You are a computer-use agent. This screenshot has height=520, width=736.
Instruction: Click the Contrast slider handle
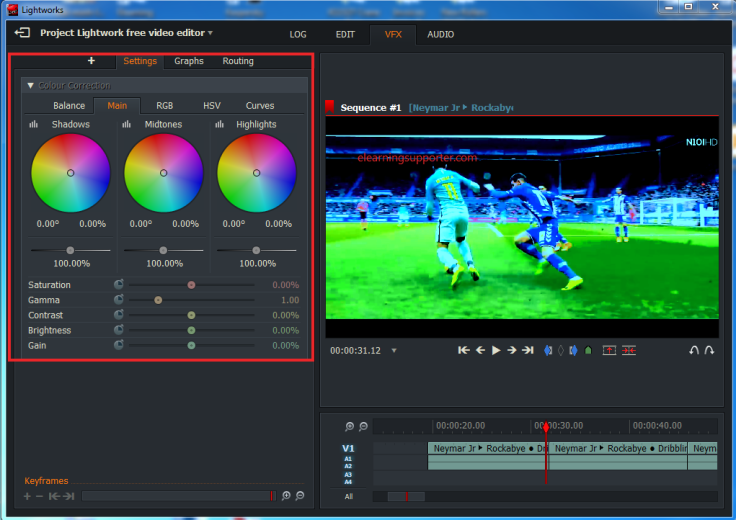(191, 315)
